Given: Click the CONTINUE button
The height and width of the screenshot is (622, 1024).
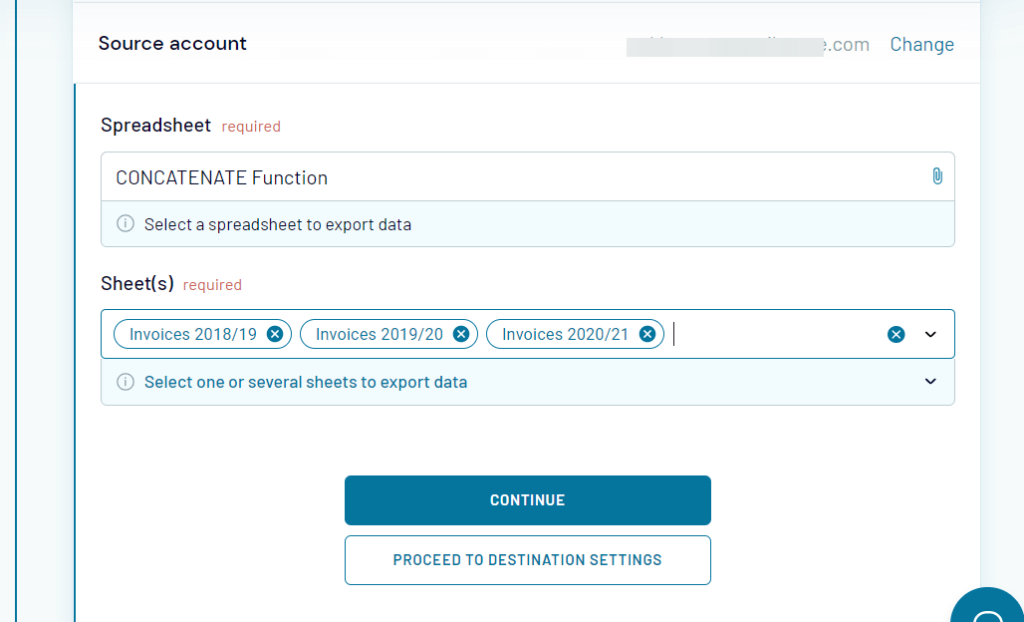Looking at the screenshot, I should pos(528,500).
